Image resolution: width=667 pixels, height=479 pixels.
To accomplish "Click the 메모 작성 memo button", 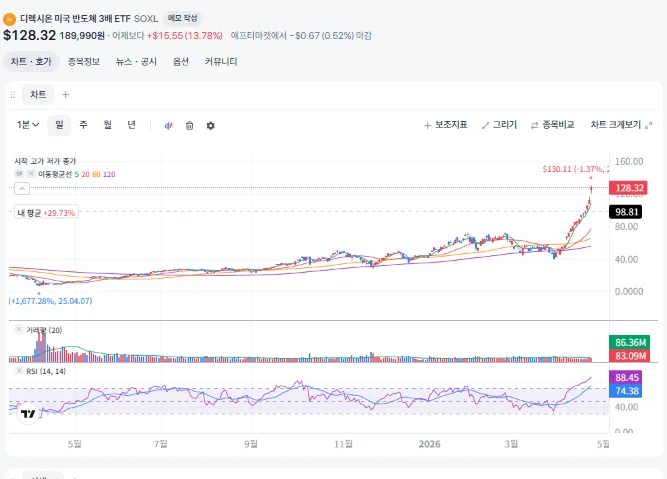I will click(x=183, y=18).
